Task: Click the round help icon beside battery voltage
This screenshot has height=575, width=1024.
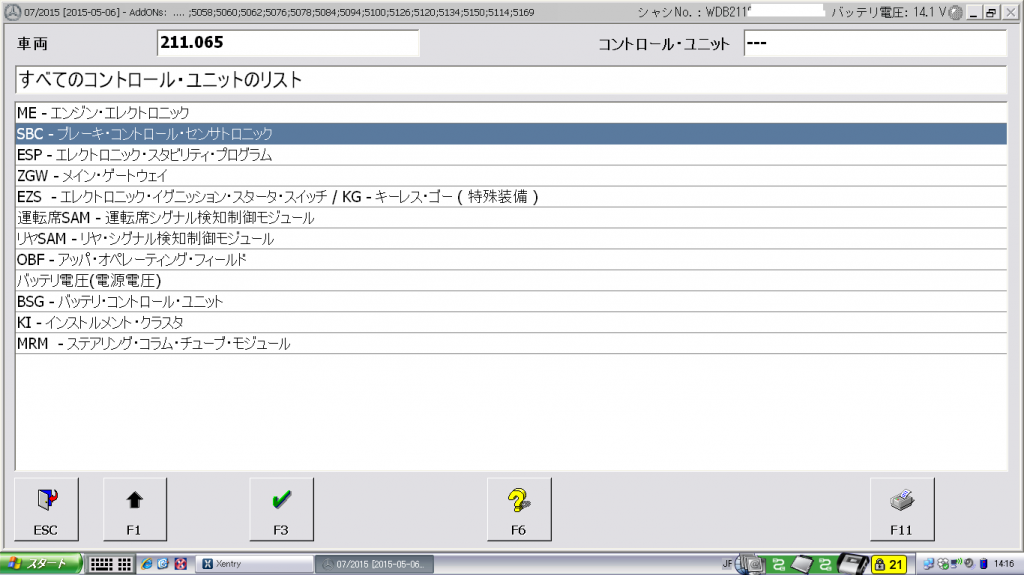Action: (955, 12)
